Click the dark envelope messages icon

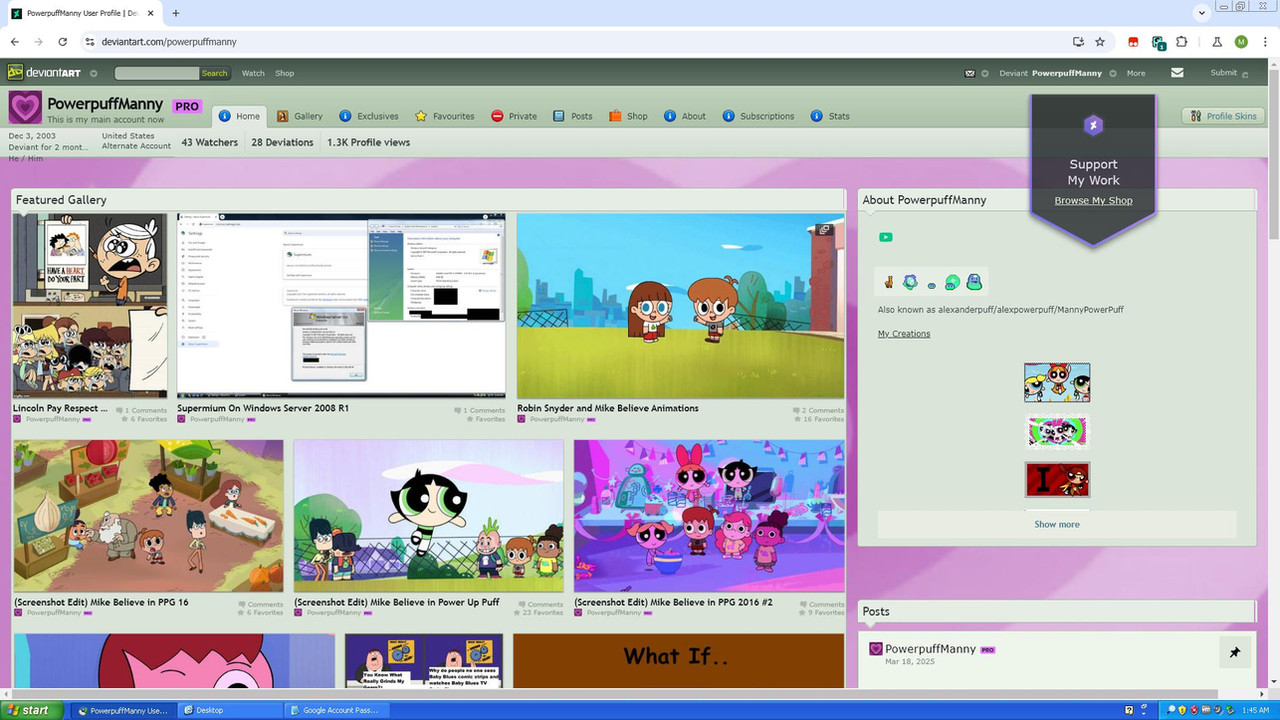969,73
